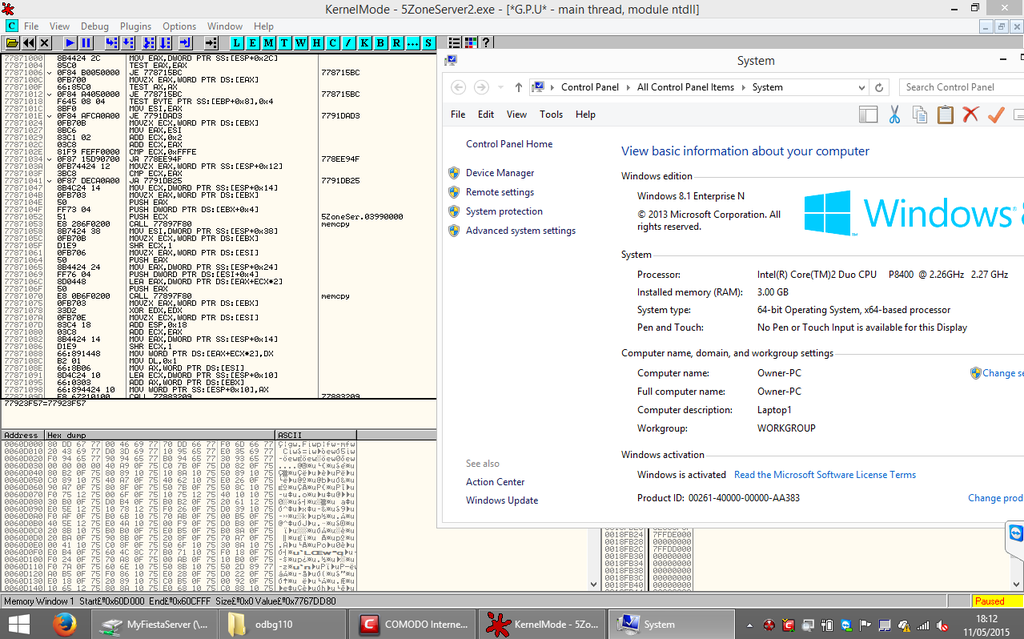This screenshot has width=1024, height=639.
Task: Click the red X Delete icon
Action: (969, 115)
